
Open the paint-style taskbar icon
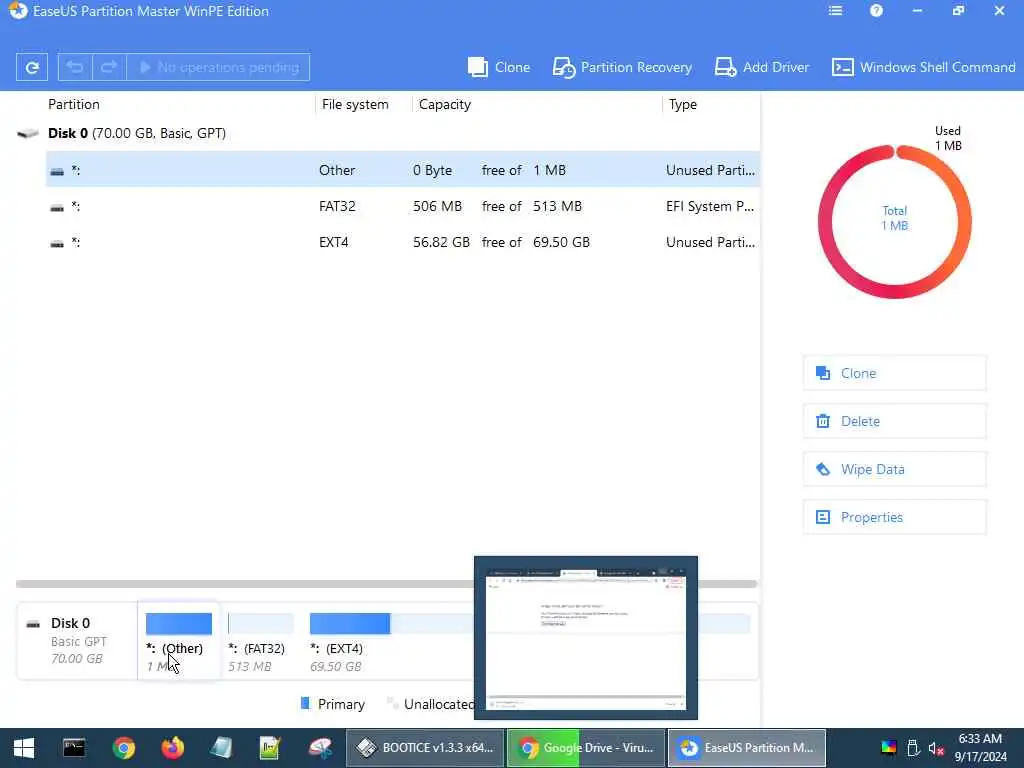[320, 748]
